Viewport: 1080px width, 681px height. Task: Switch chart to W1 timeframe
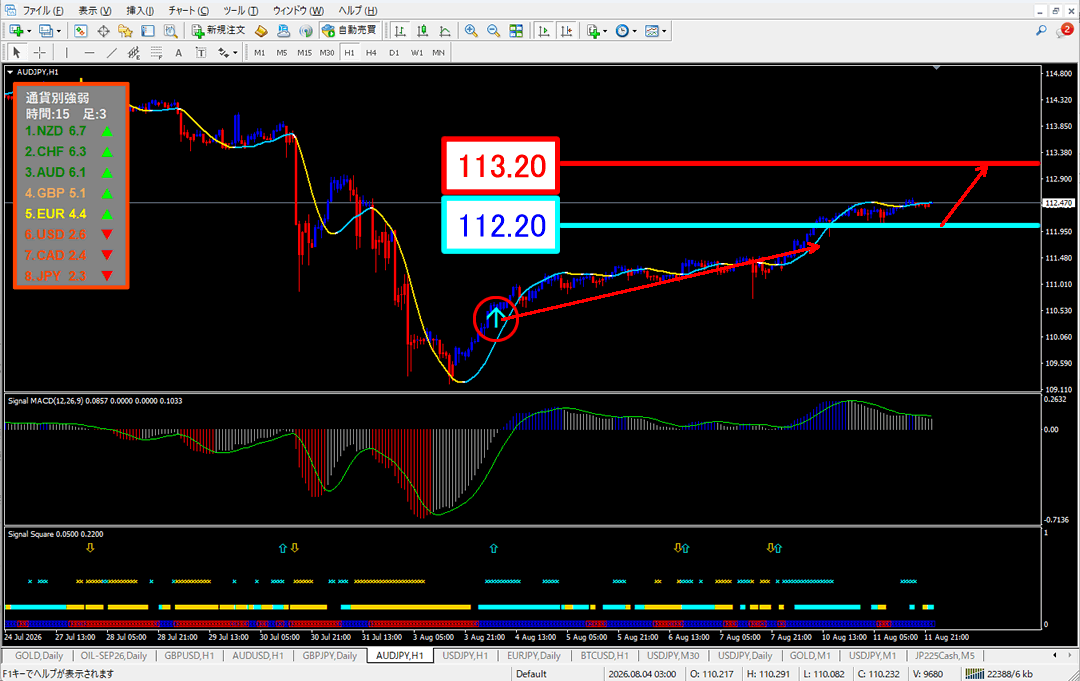pos(417,52)
